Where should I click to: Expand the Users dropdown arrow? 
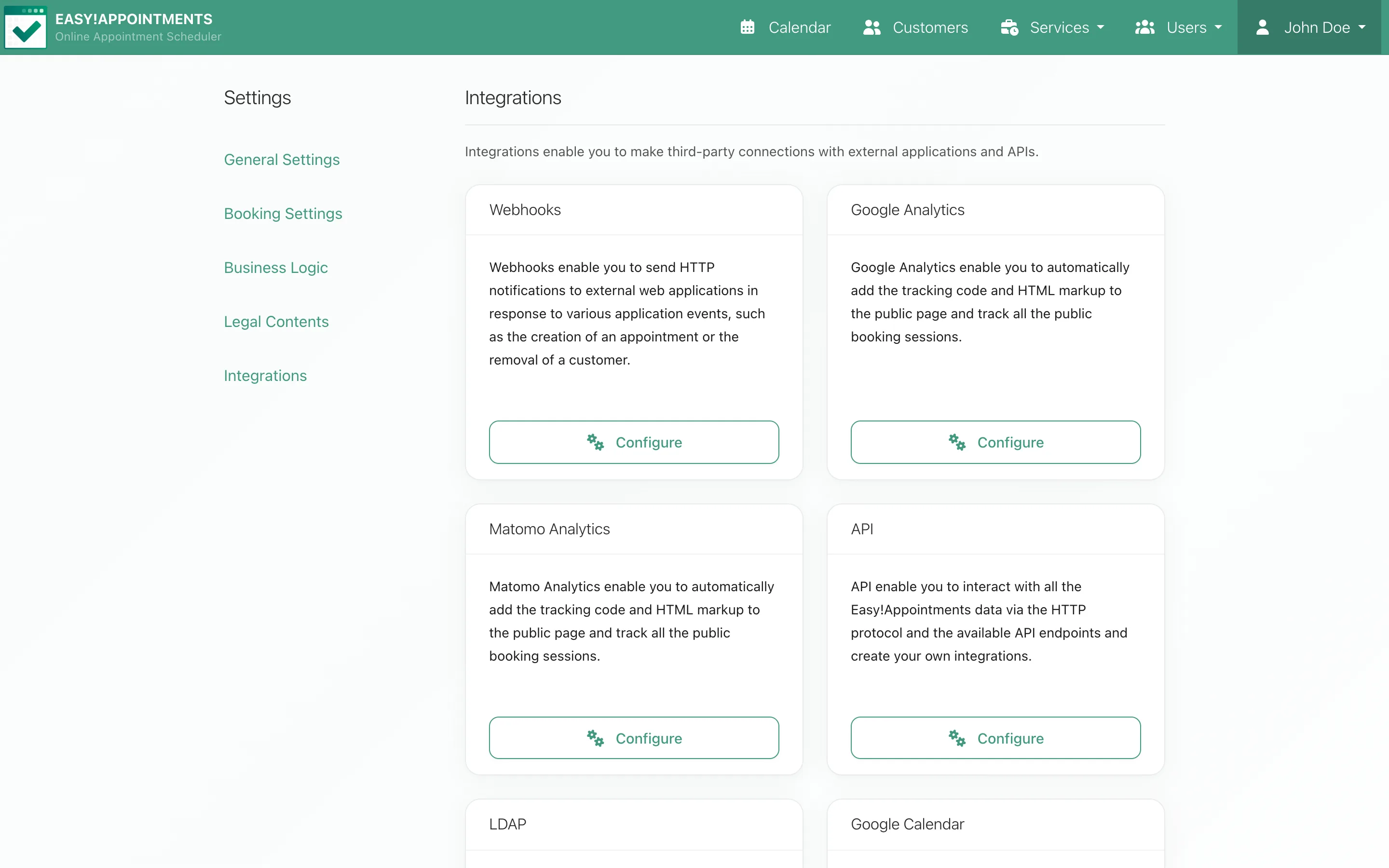coord(1218,27)
